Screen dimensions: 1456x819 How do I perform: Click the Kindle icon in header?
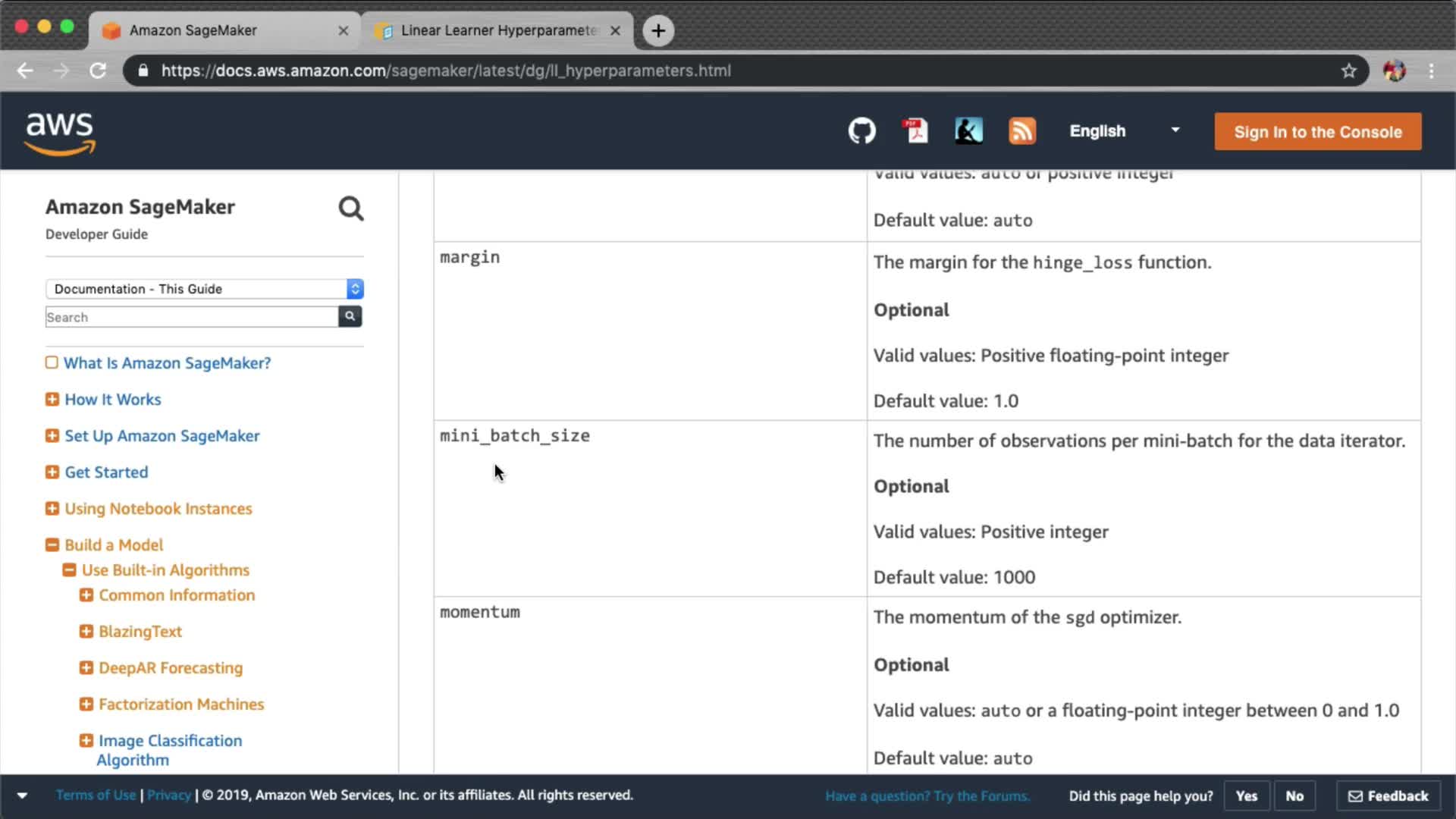[x=968, y=131]
